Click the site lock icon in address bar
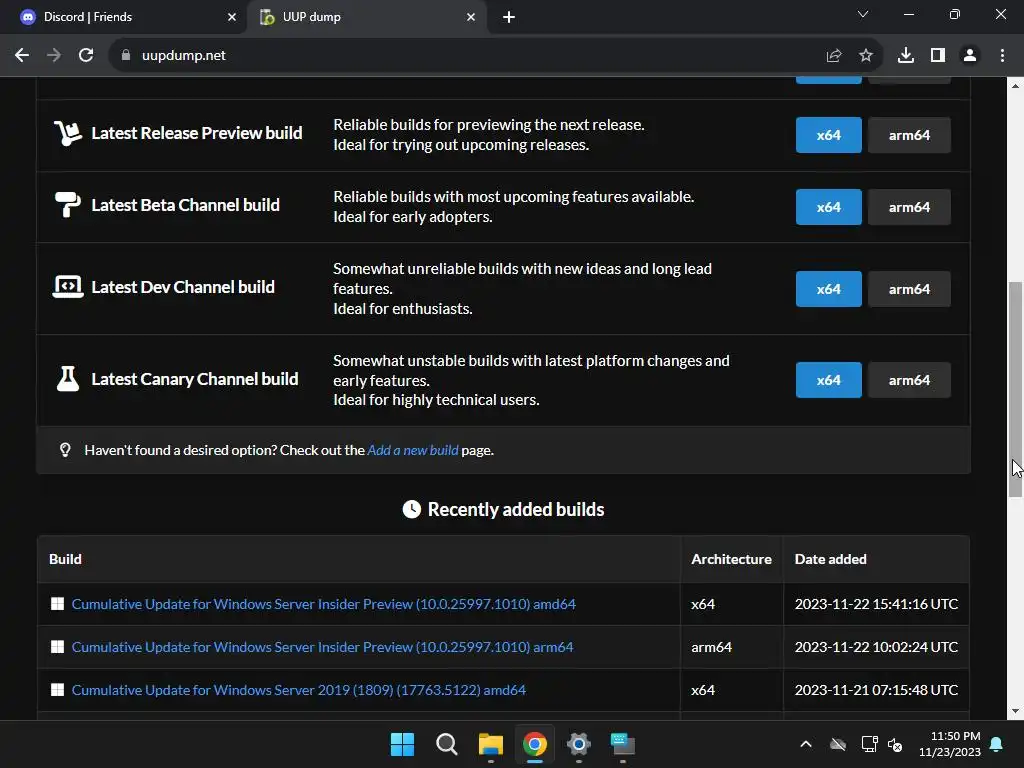 point(126,56)
